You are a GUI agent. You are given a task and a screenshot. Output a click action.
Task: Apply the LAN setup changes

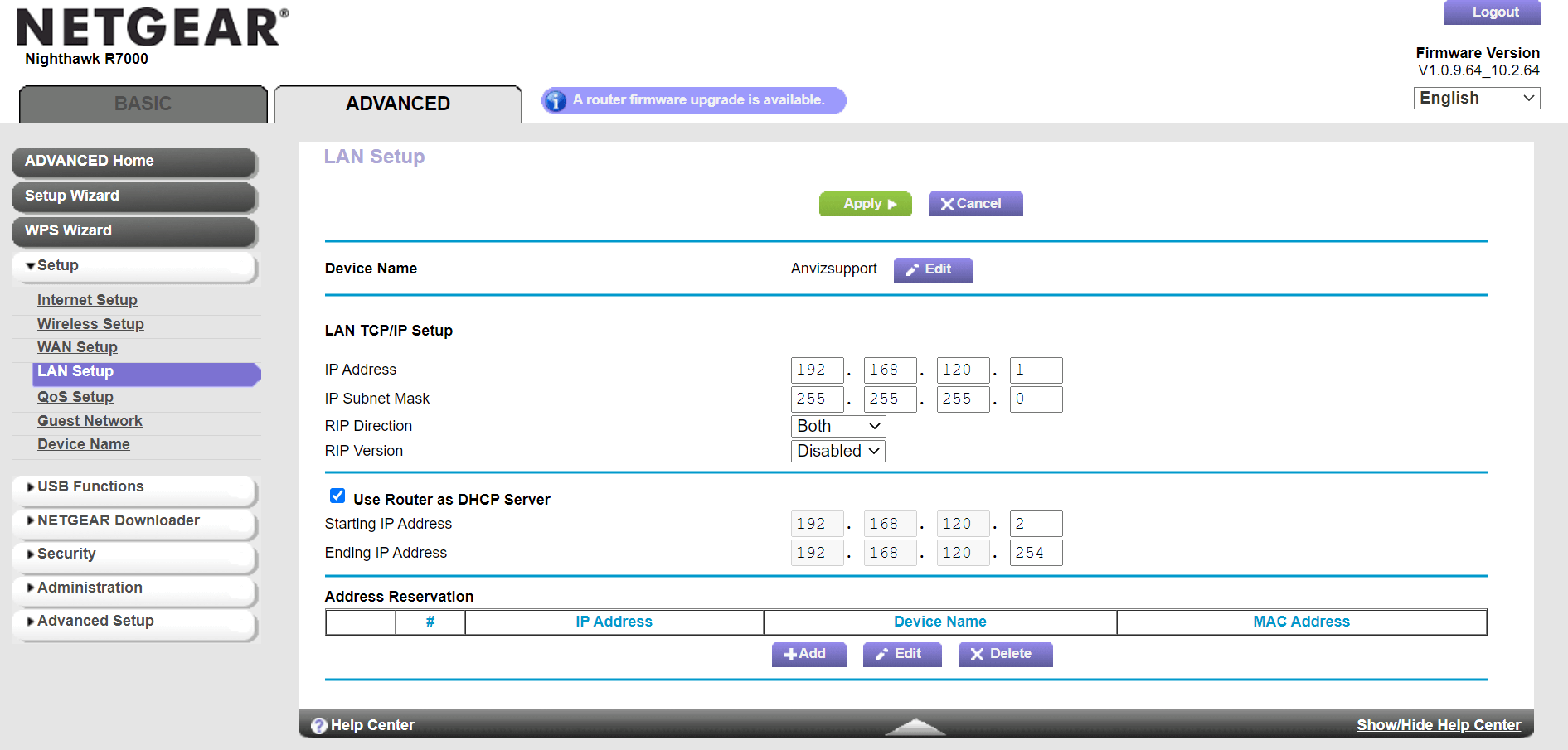pos(865,204)
